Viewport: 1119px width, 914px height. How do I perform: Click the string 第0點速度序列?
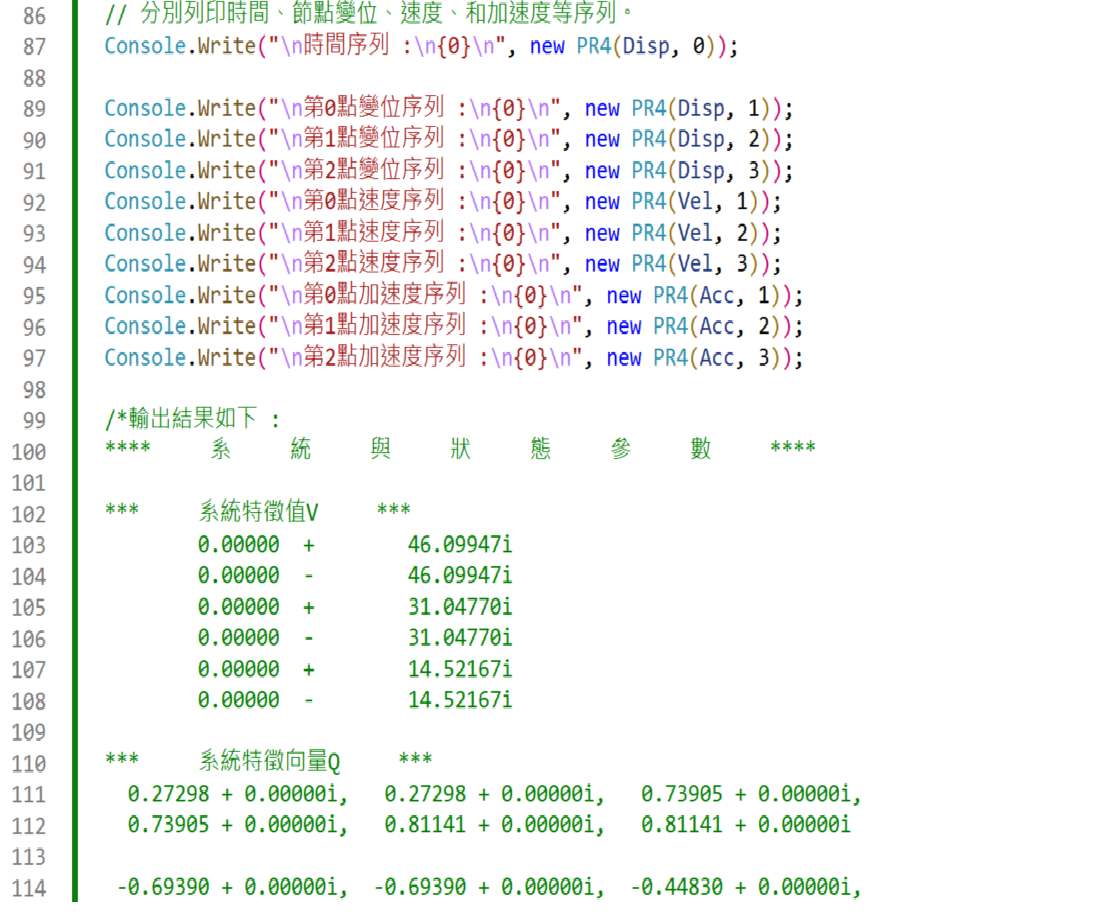(x=374, y=201)
